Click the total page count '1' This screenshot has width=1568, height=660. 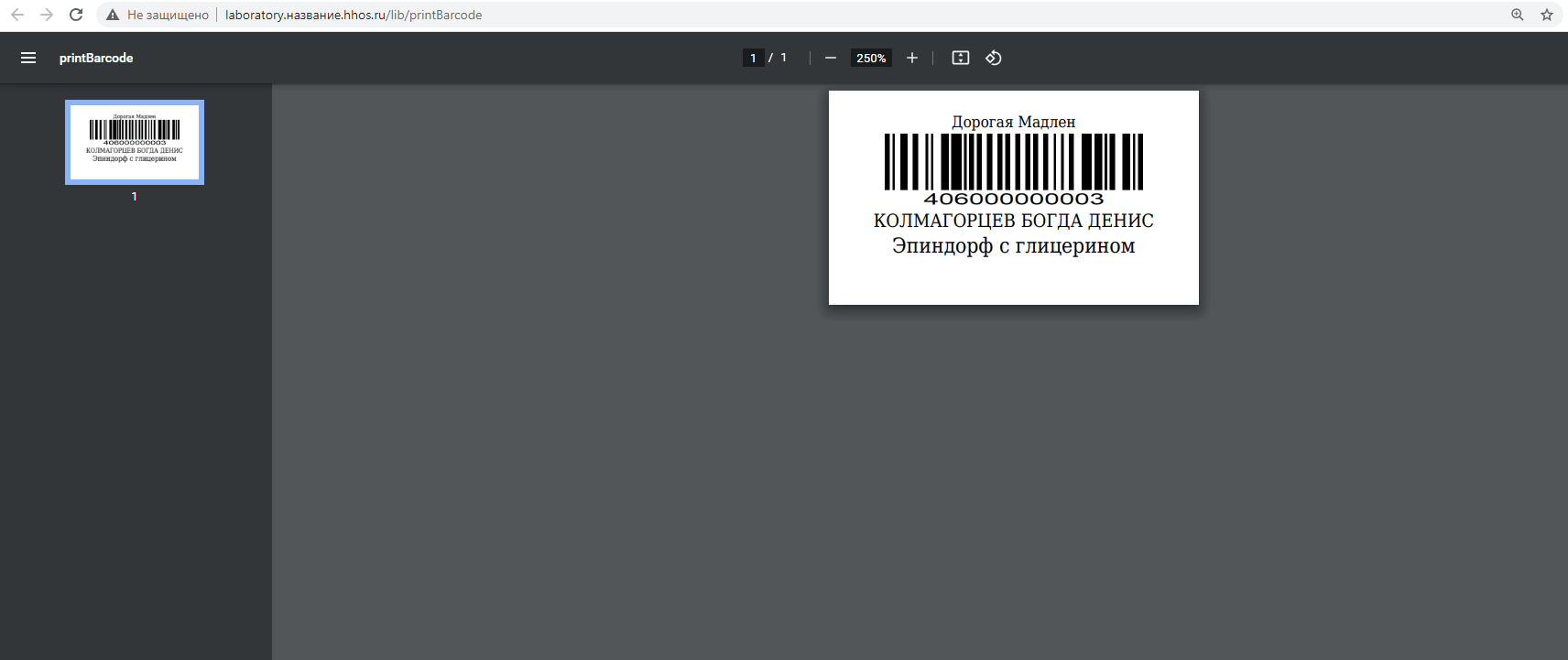coord(783,58)
